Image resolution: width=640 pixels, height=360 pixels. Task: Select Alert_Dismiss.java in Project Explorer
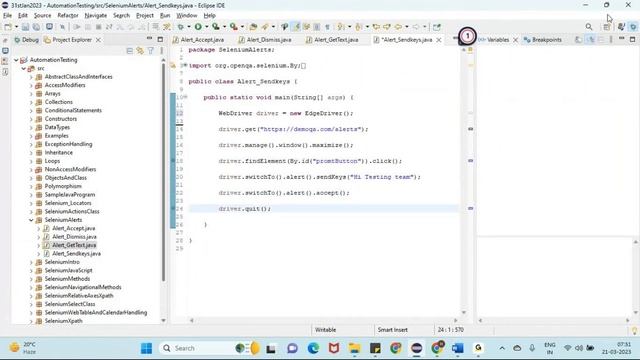[x=74, y=237]
